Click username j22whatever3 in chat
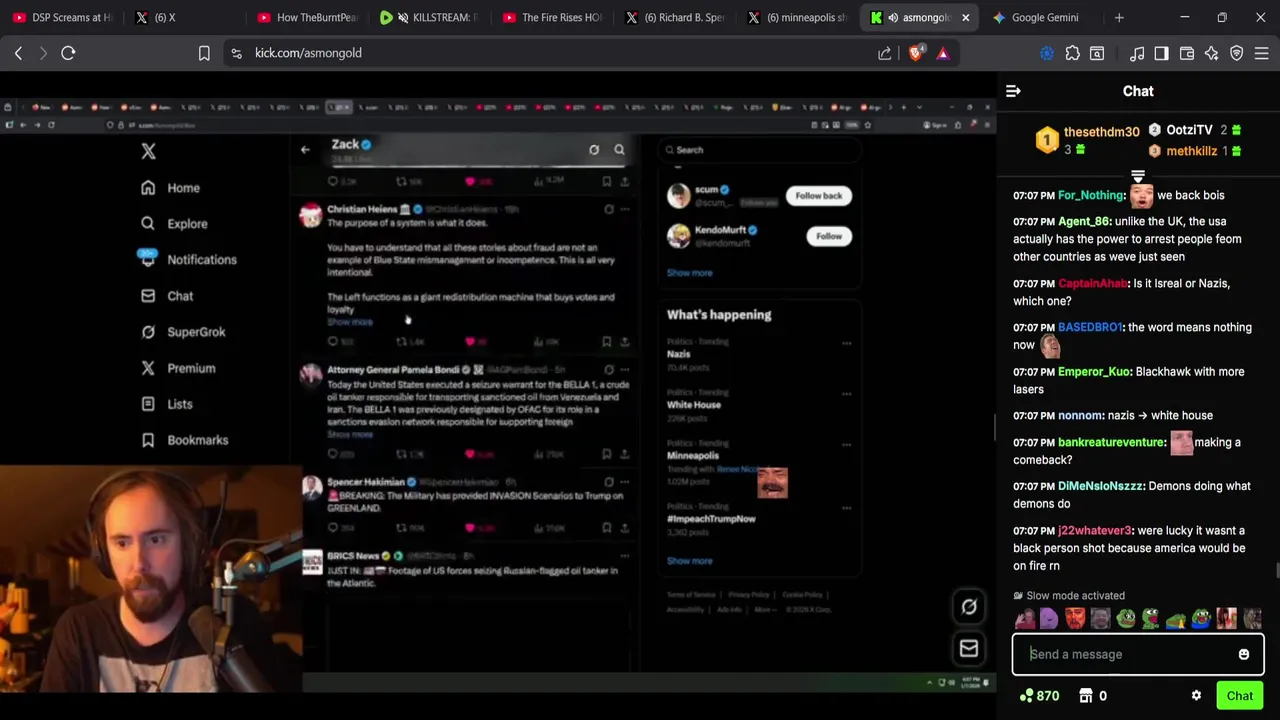 pos(1094,531)
